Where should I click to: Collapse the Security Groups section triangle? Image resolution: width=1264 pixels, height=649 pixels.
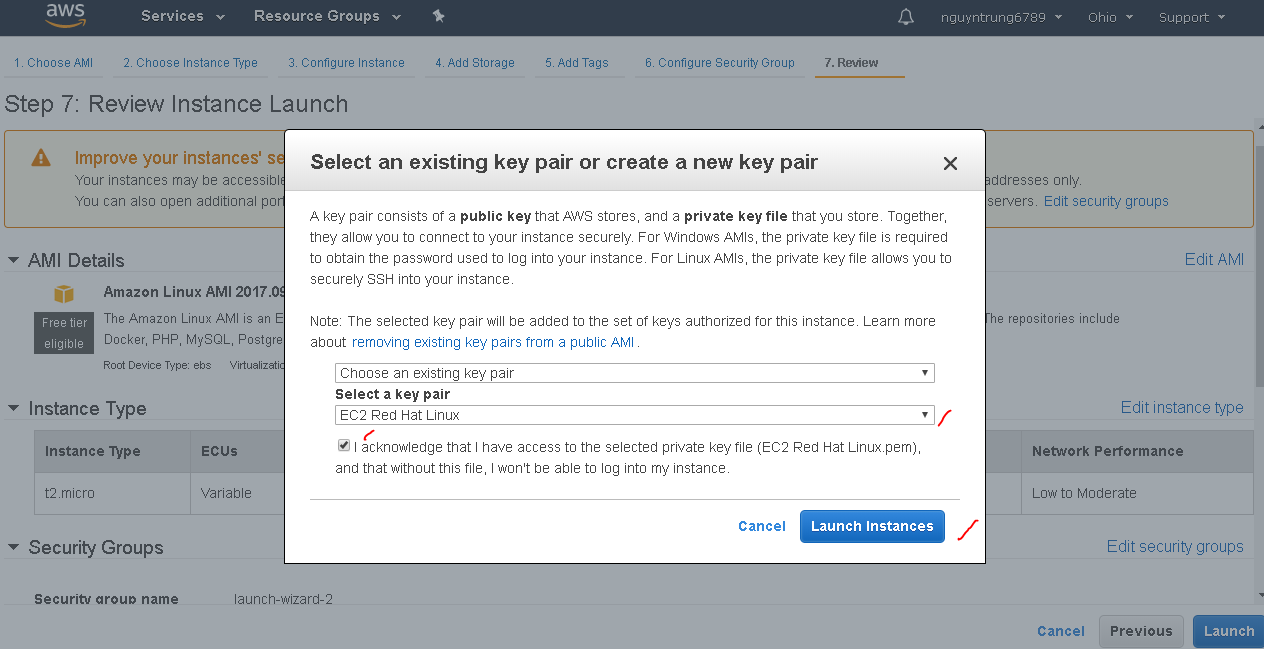coord(14,547)
